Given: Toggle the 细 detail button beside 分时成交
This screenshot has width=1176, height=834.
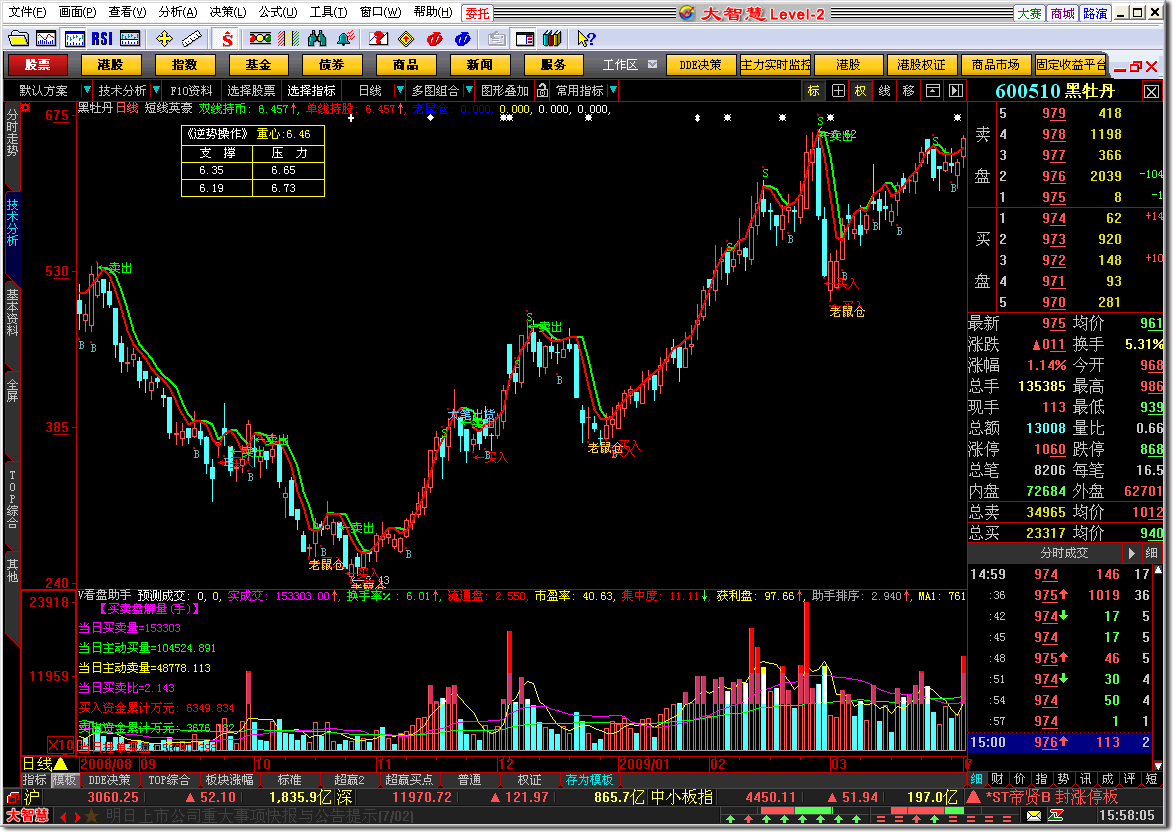Looking at the screenshot, I should tap(1151, 554).
